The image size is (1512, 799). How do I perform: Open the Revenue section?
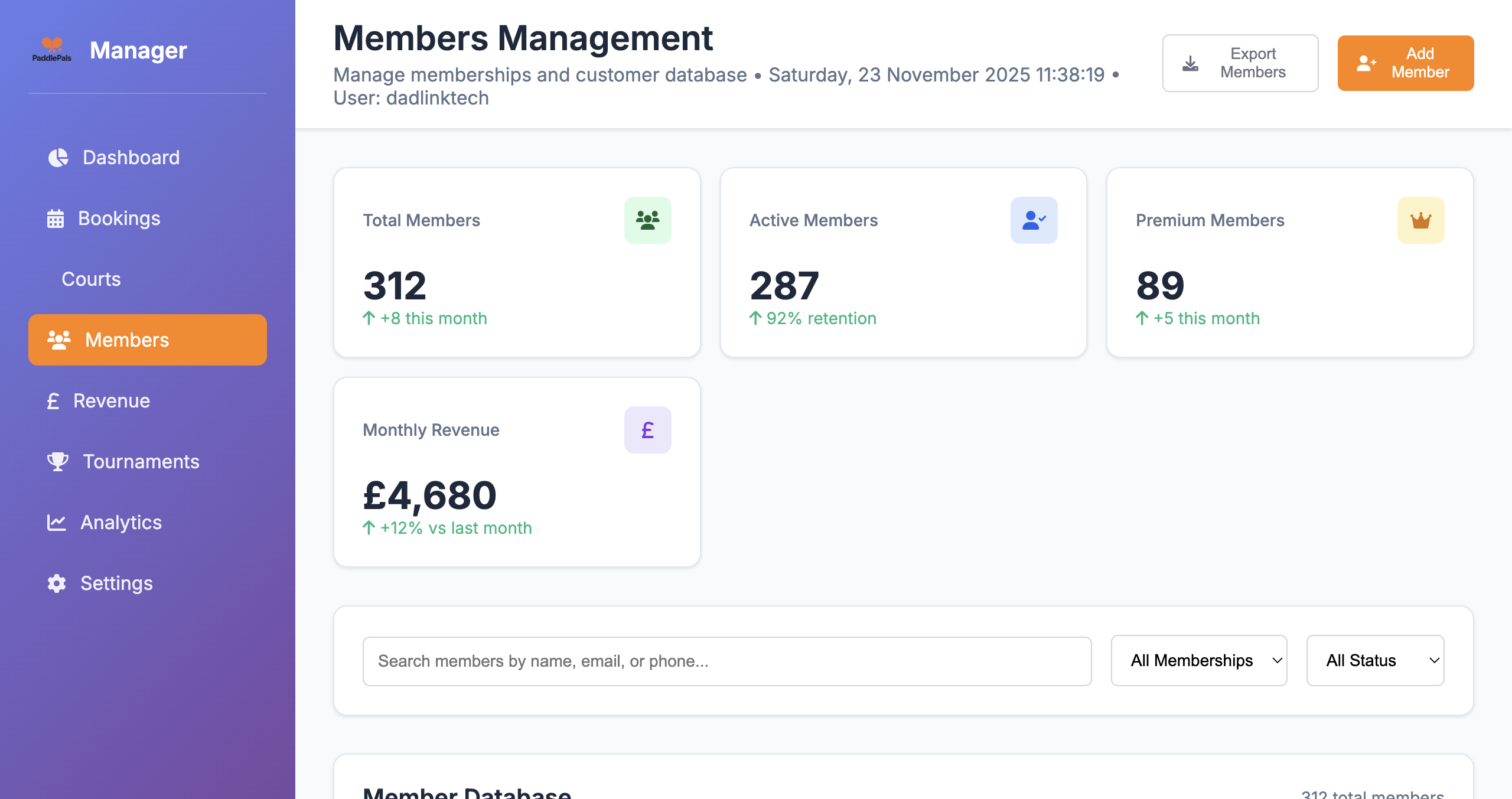coord(148,401)
